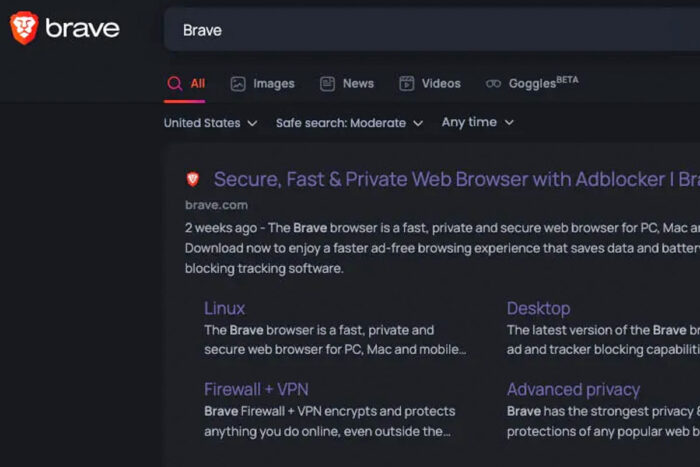Open 'Secure, Fast & Private Web Browser' result

(457, 179)
